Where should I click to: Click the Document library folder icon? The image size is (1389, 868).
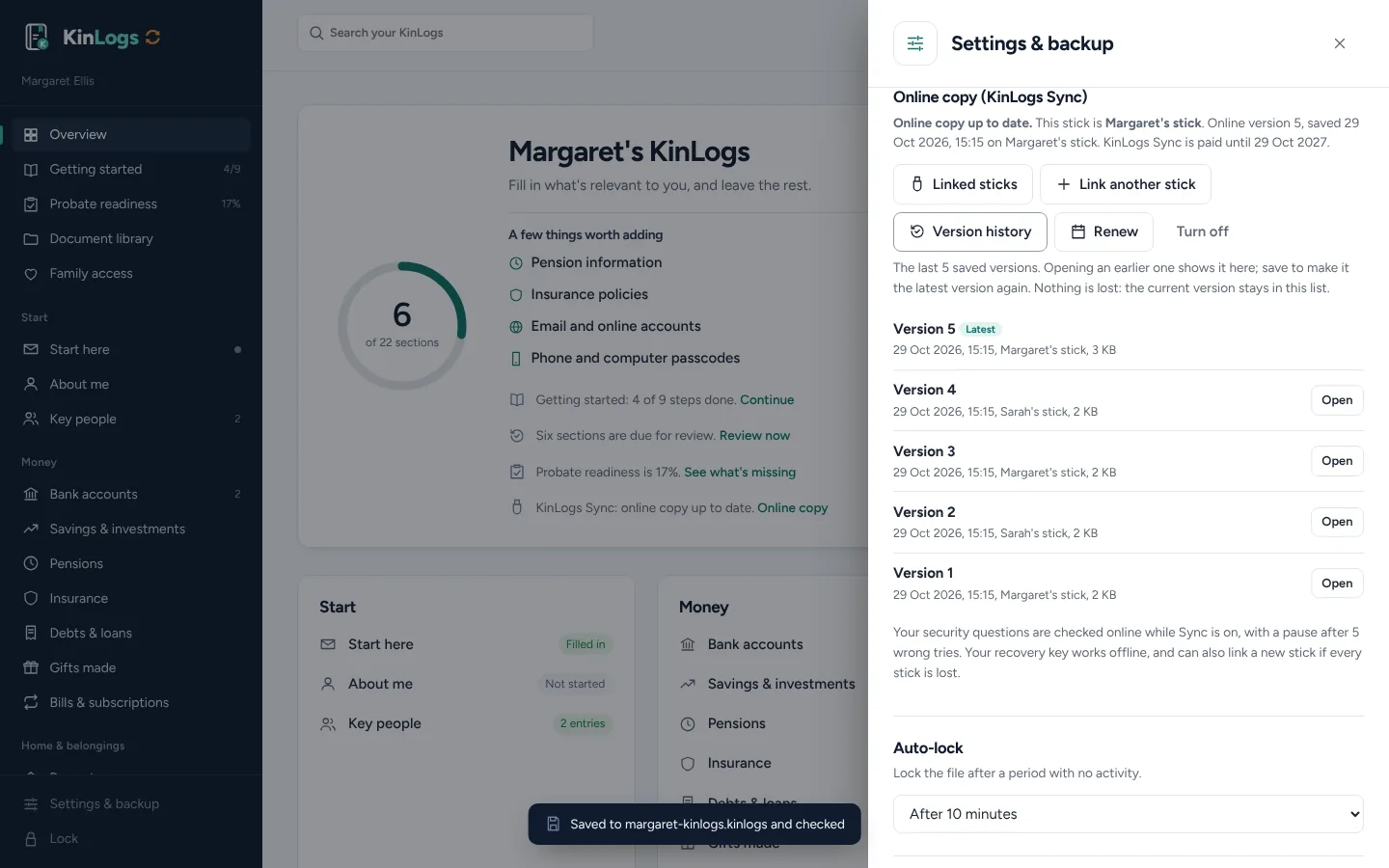(x=31, y=239)
